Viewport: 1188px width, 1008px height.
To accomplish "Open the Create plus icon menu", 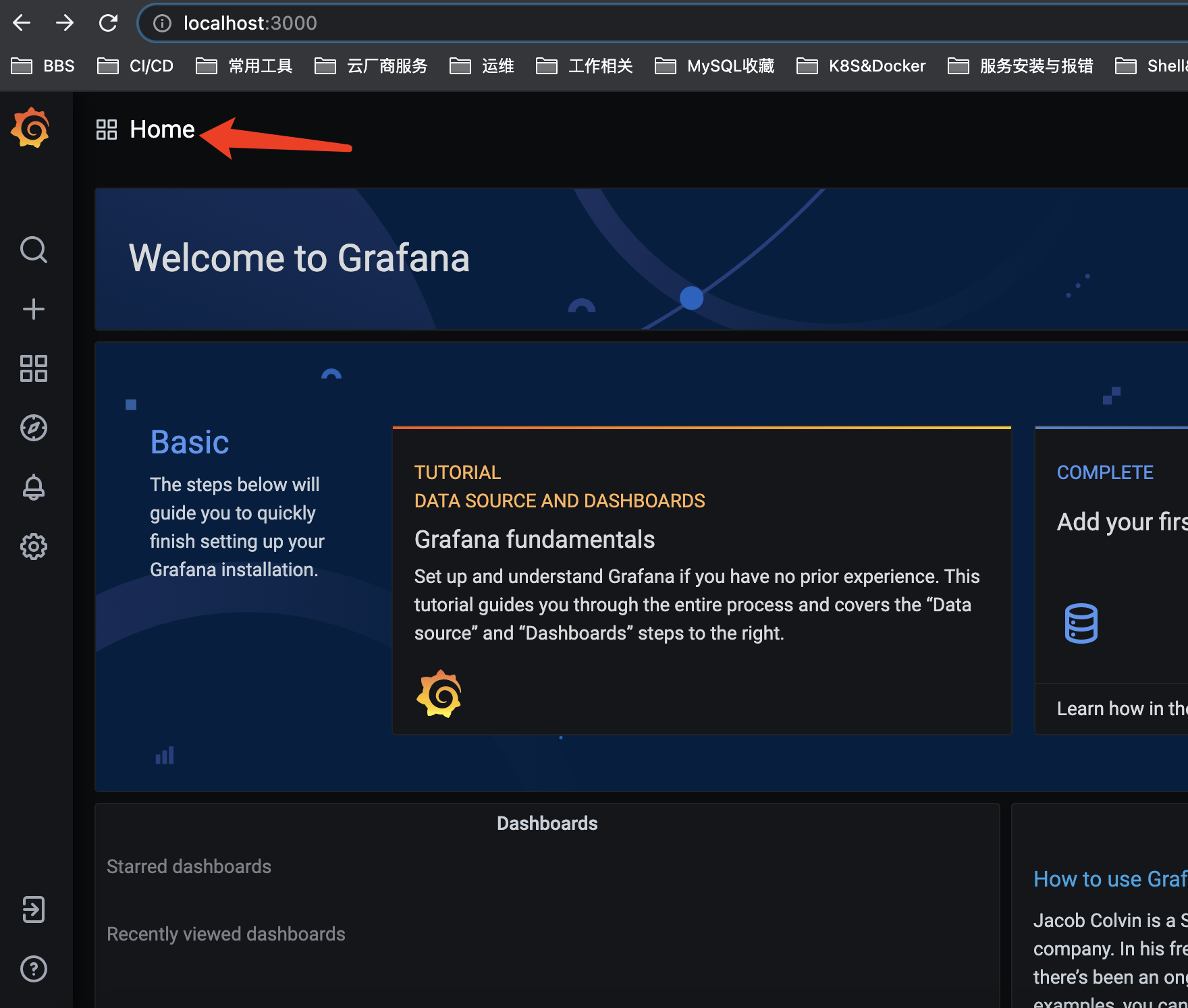I will tap(34, 309).
